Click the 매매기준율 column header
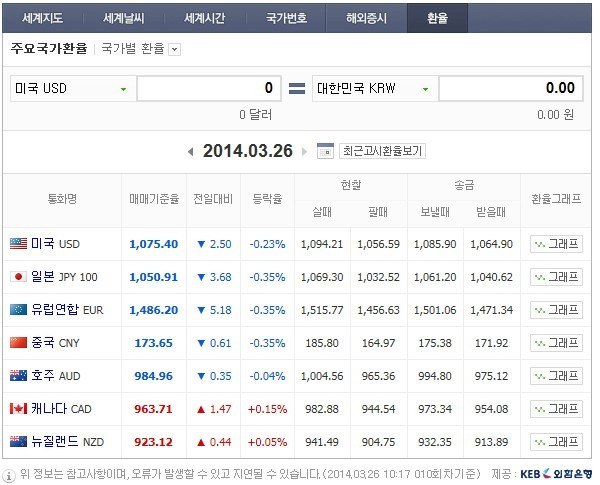The height and width of the screenshot is (485, 600). coord(154,199)
